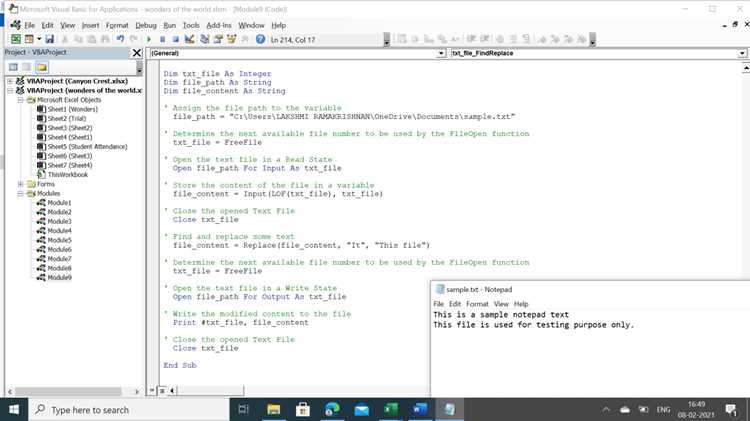Toggle Bookmark from the Edit toolbar
The image size is (750, 421).
(x=542, y=39)
